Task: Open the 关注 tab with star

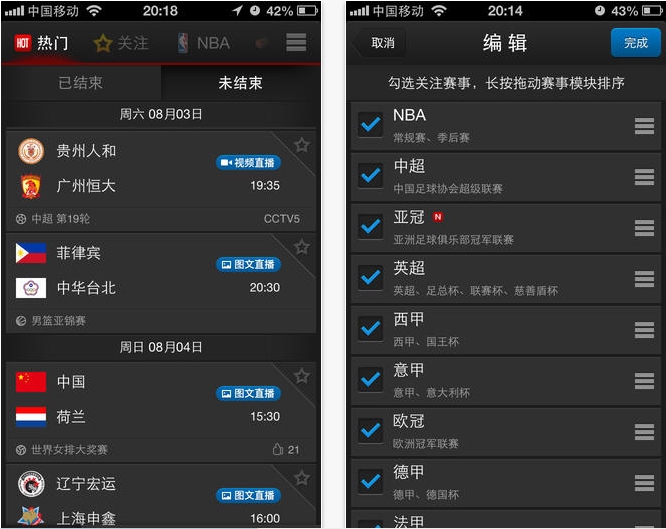Action: tap(121, 43)
